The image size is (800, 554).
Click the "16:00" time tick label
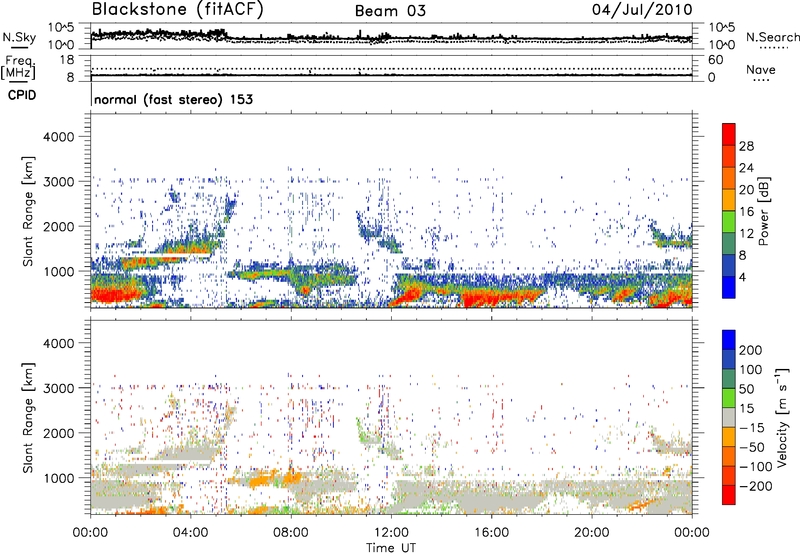[x=491, y=533]
